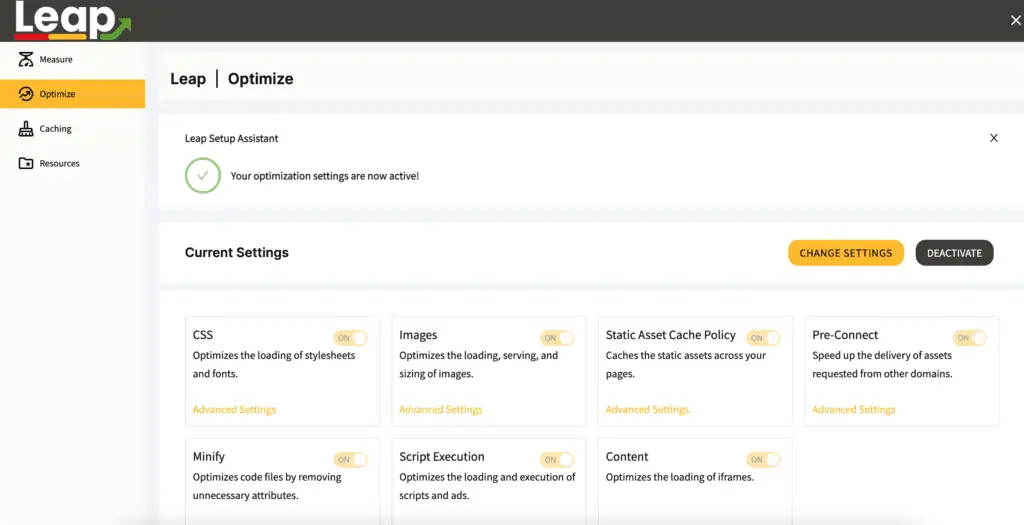The width and height of the screenshot is (1024, 525).
Task: Select the Optimize menu item
Action: [x=72, y=94]
